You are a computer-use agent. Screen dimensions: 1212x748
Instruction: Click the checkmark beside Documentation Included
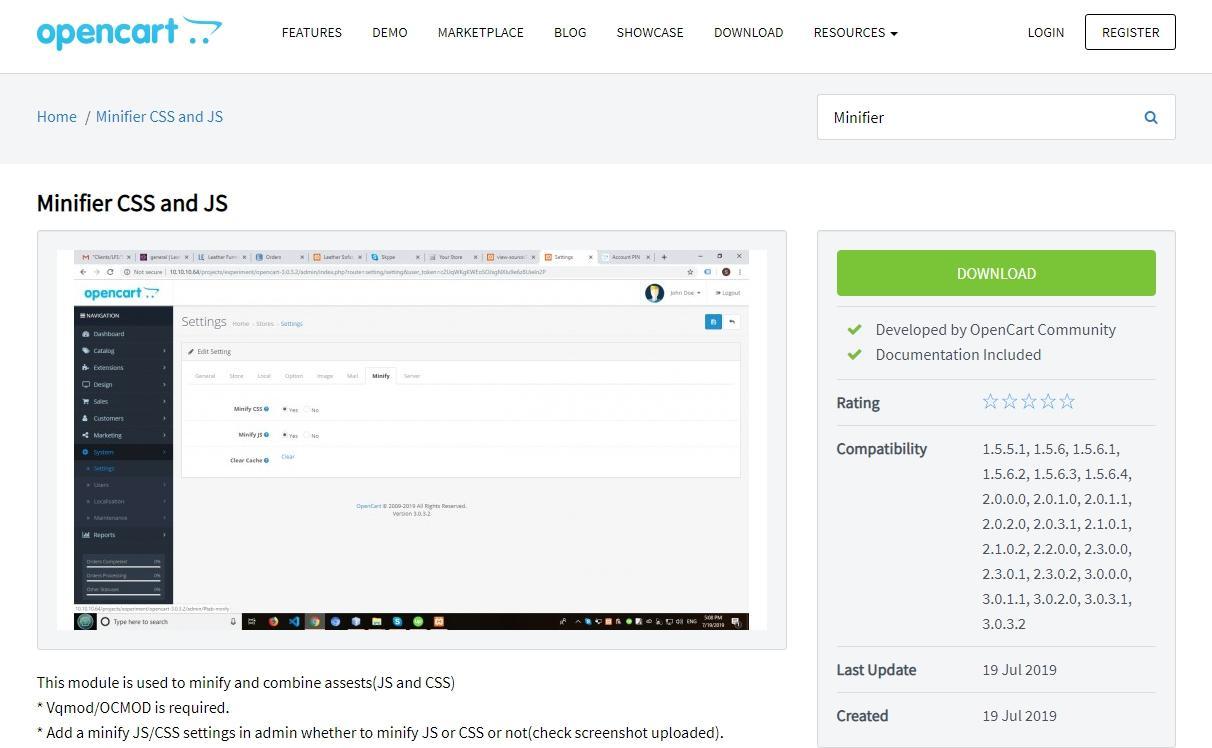[854, 354]
